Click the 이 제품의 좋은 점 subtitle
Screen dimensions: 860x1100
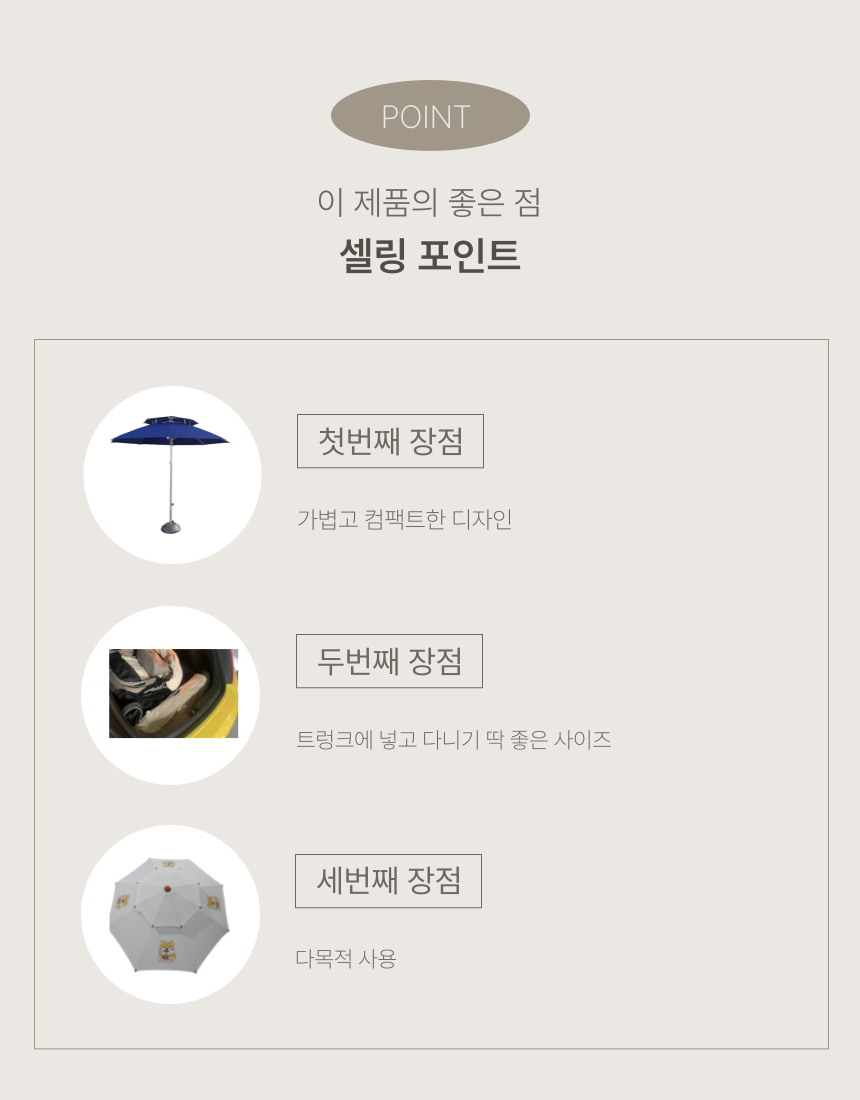pyautogui.click(x=429, y=202)
